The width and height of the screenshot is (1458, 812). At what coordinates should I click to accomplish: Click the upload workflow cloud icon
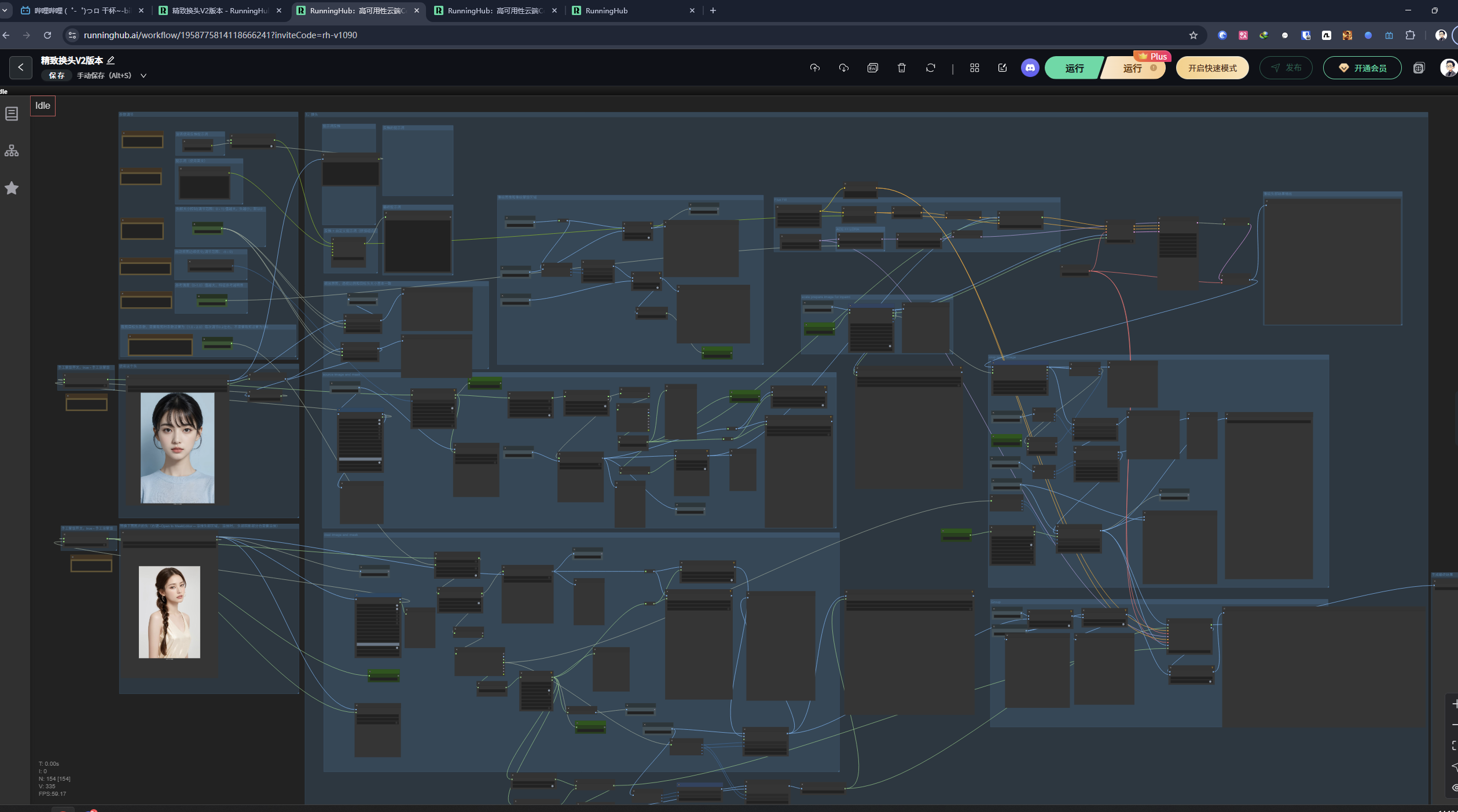814,68
